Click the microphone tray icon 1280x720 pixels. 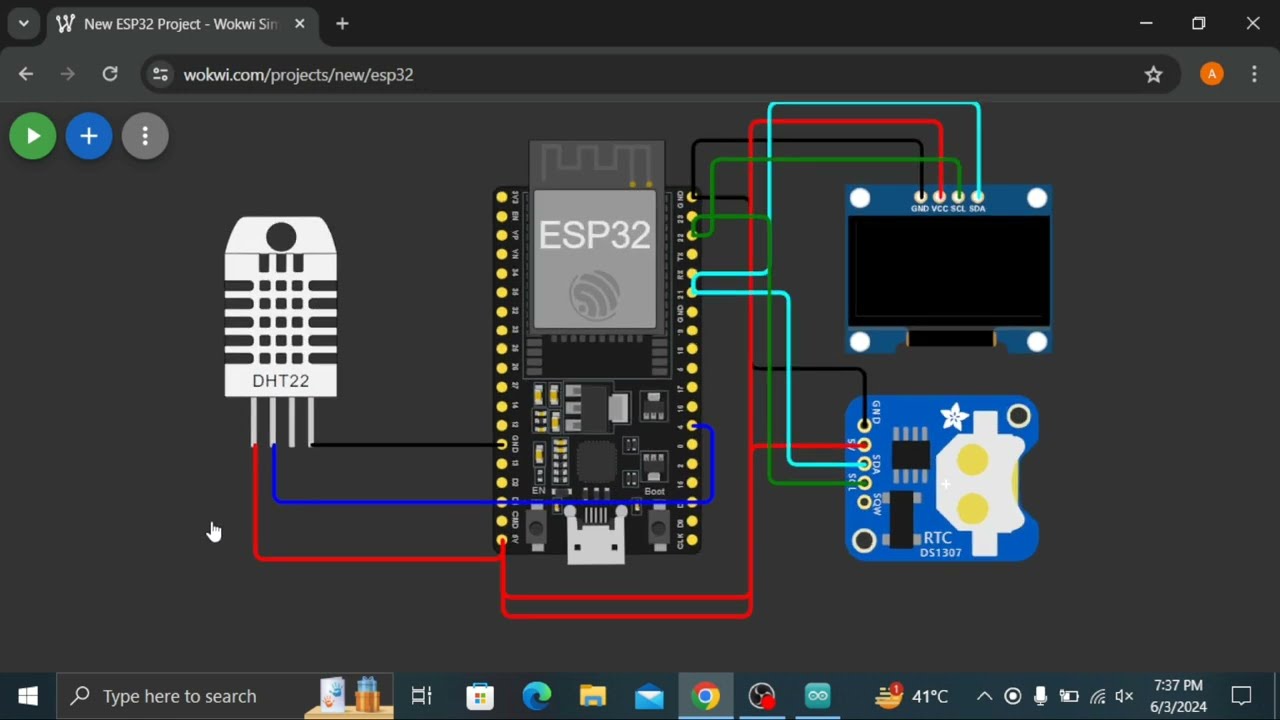(x=1041, y=696)
